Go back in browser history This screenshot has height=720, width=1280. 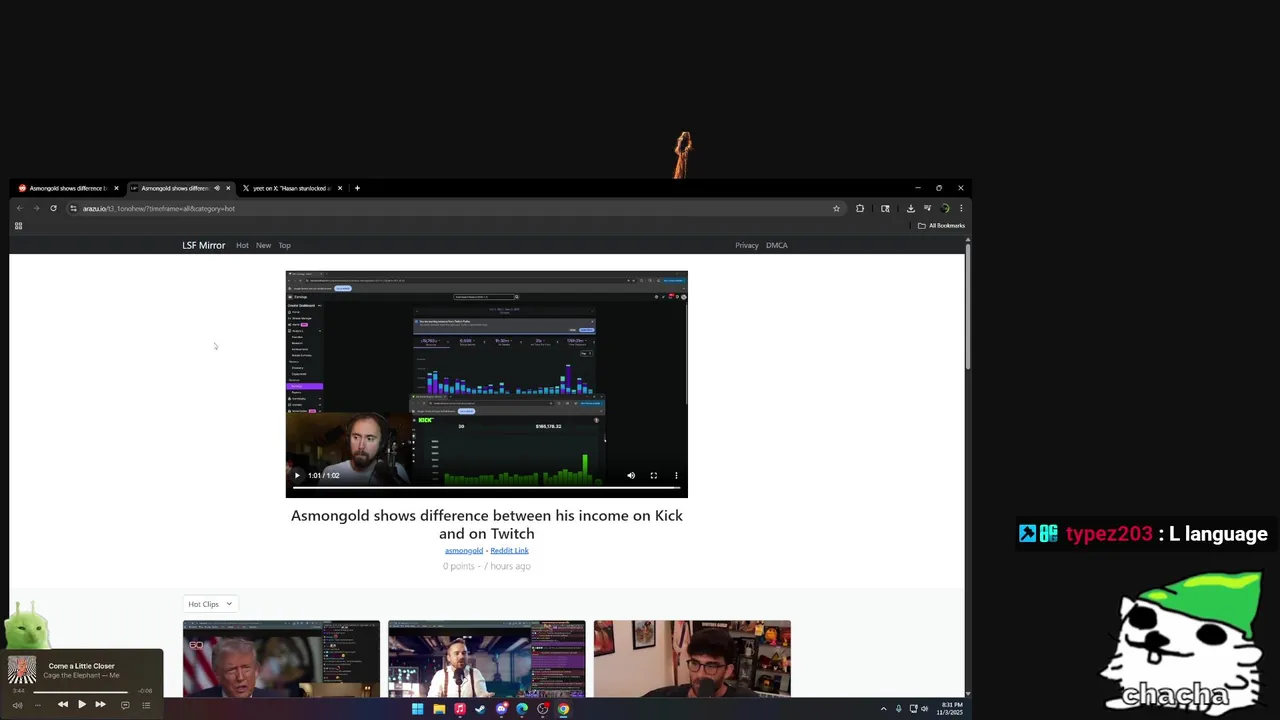(19, 209)
